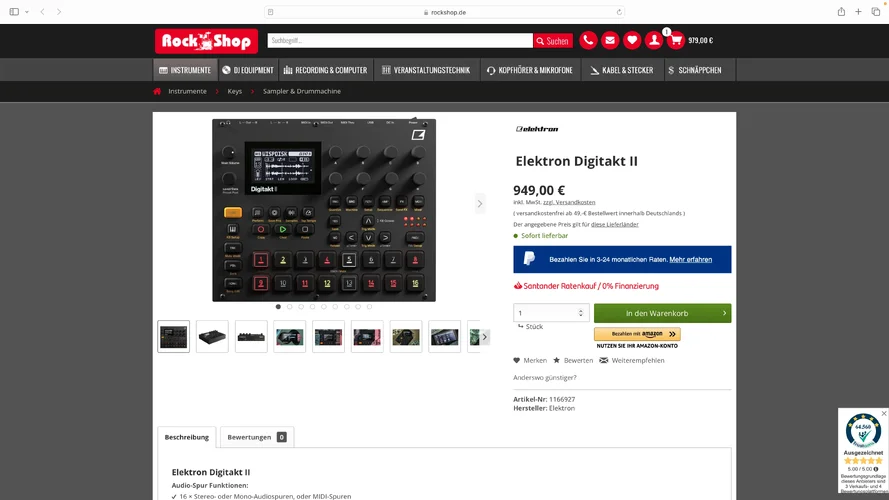Screen dimensions: 889x500
Task: Open the wishlist heart icon in header
Action: pos(632,41)
